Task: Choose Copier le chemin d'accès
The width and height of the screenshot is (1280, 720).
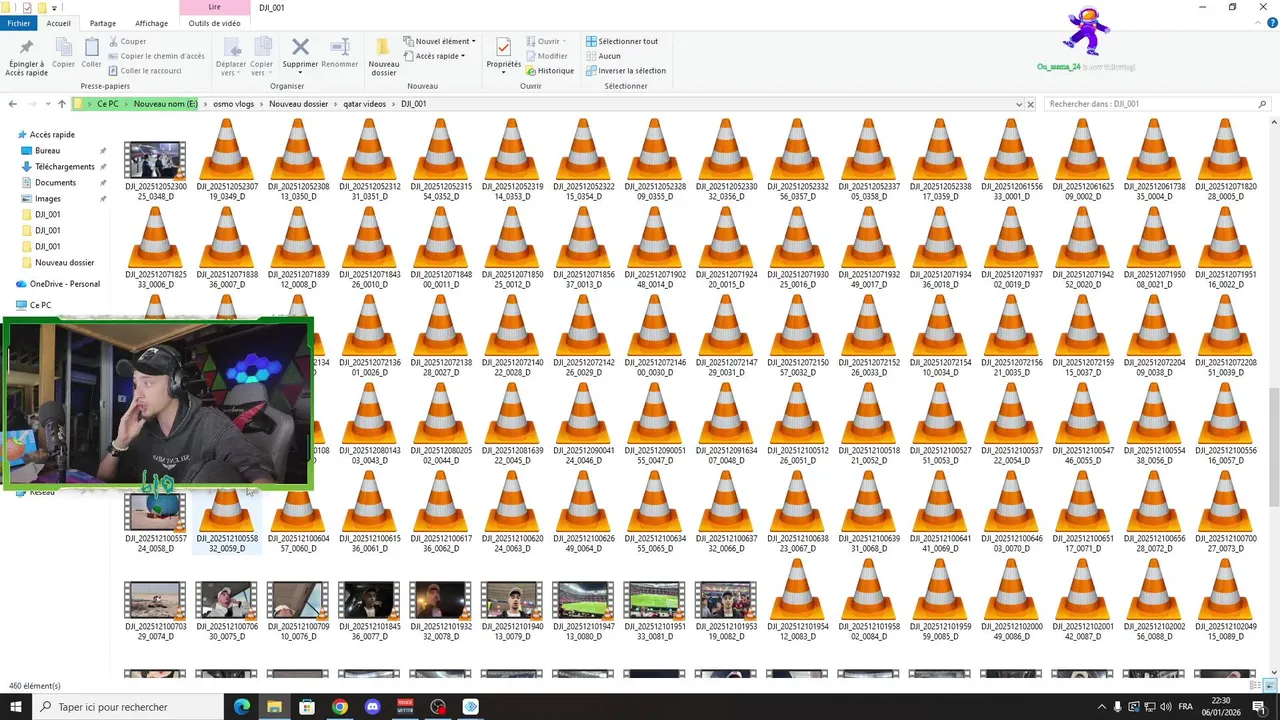Action: 156,56
